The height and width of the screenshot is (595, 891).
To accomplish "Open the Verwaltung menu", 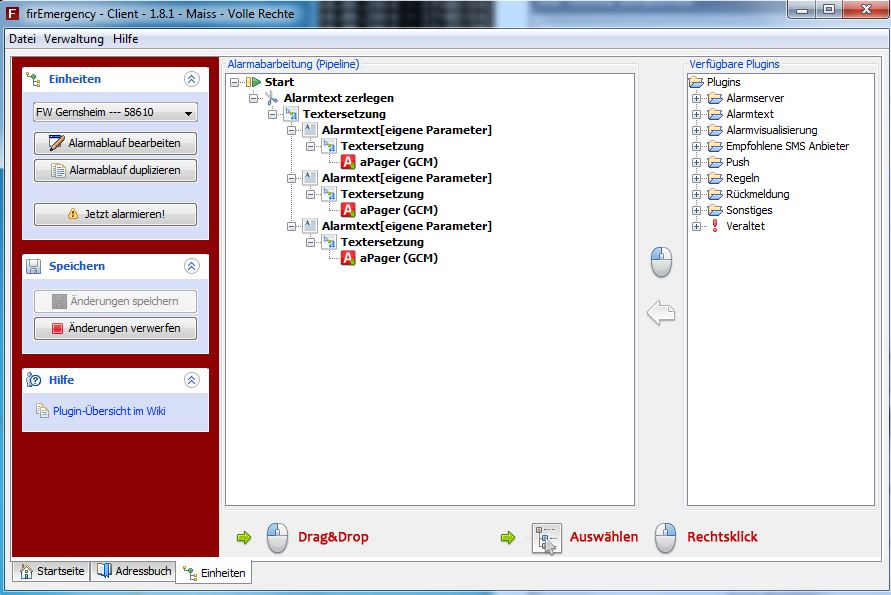I will point(74,39).
